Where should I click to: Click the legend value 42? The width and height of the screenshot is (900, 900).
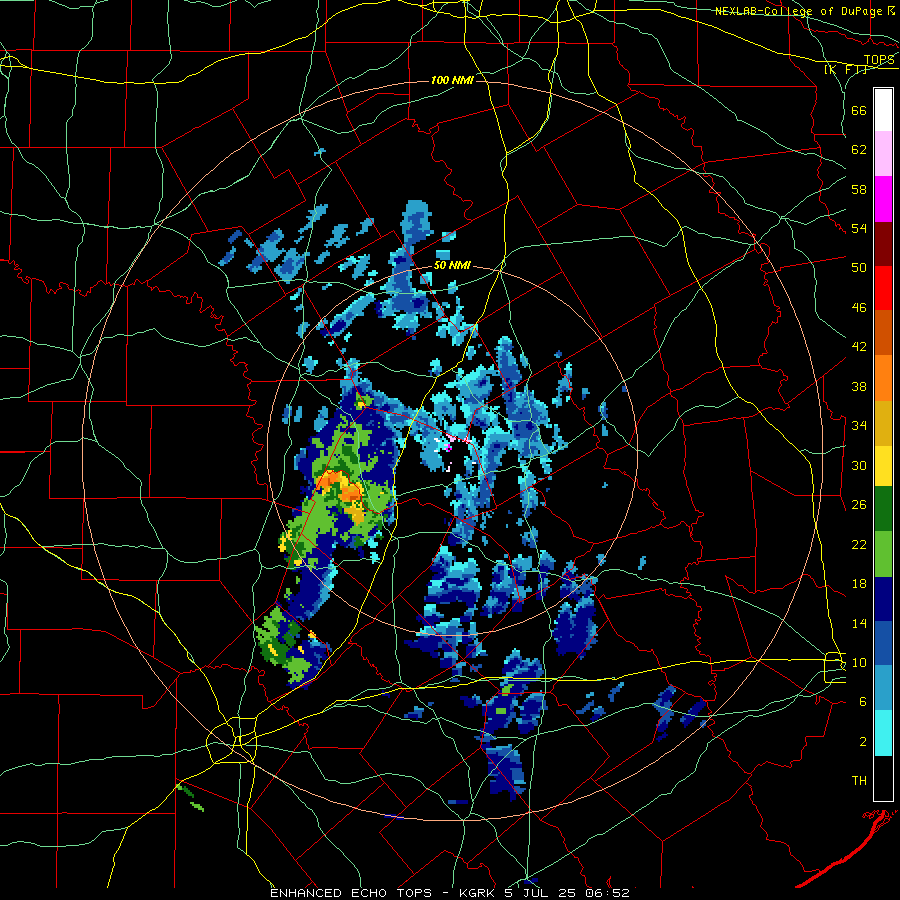coord(859,347)
